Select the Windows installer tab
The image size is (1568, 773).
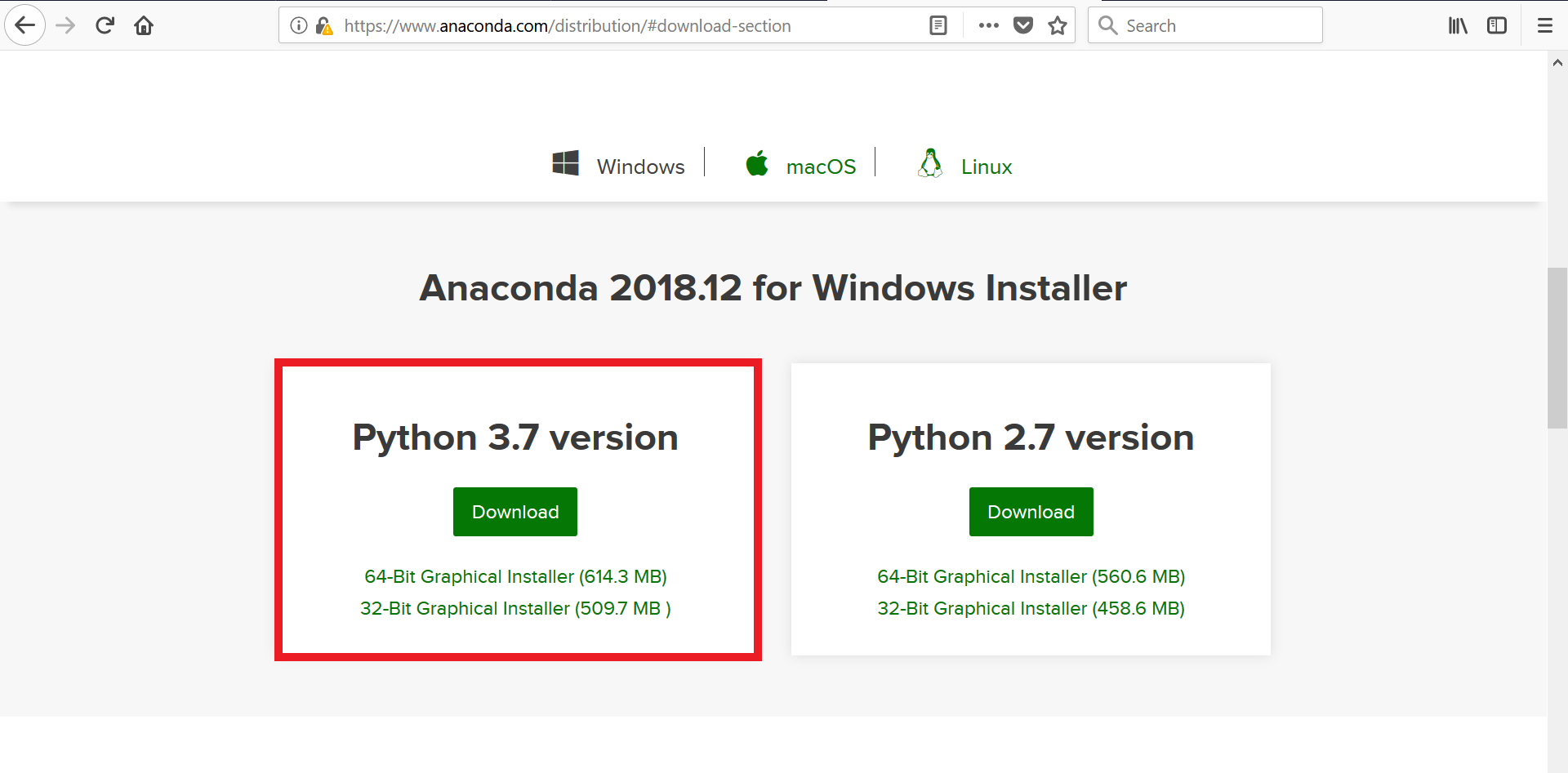(619, 166)
